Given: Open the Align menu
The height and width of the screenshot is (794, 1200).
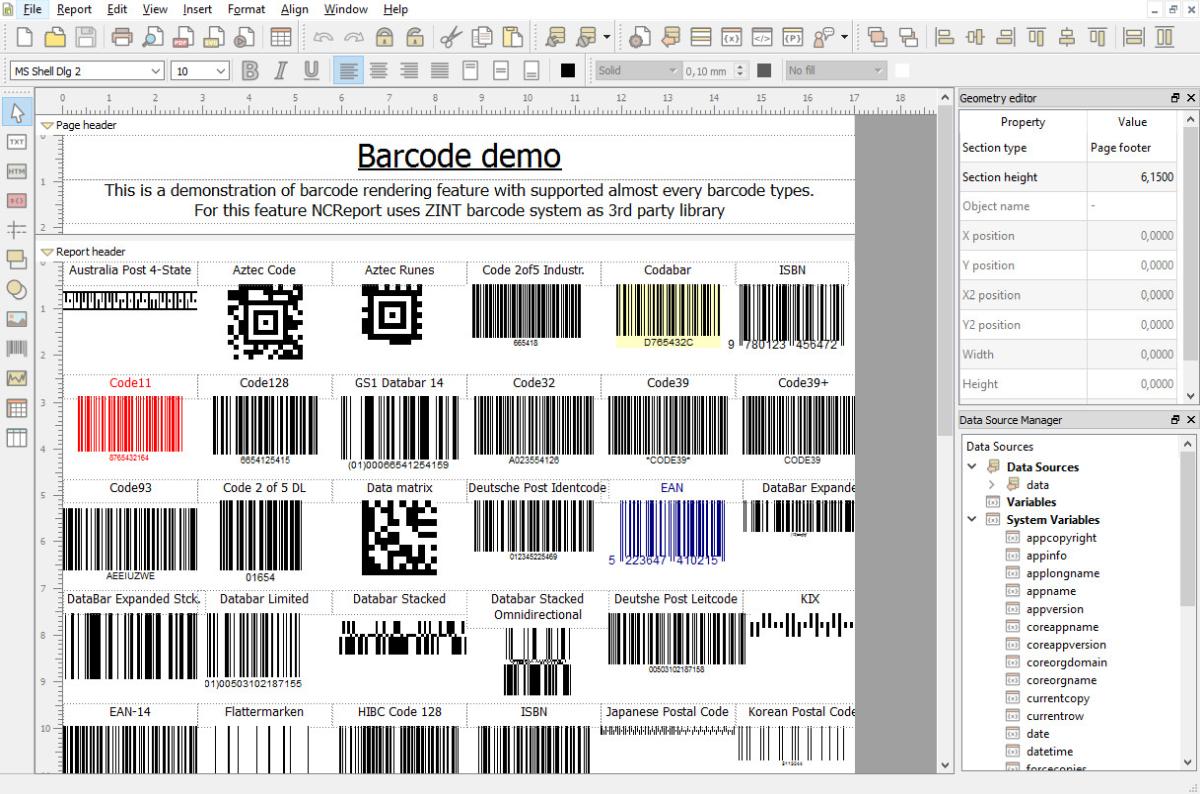Looking at the screenshot, I should tap(294, 9).
